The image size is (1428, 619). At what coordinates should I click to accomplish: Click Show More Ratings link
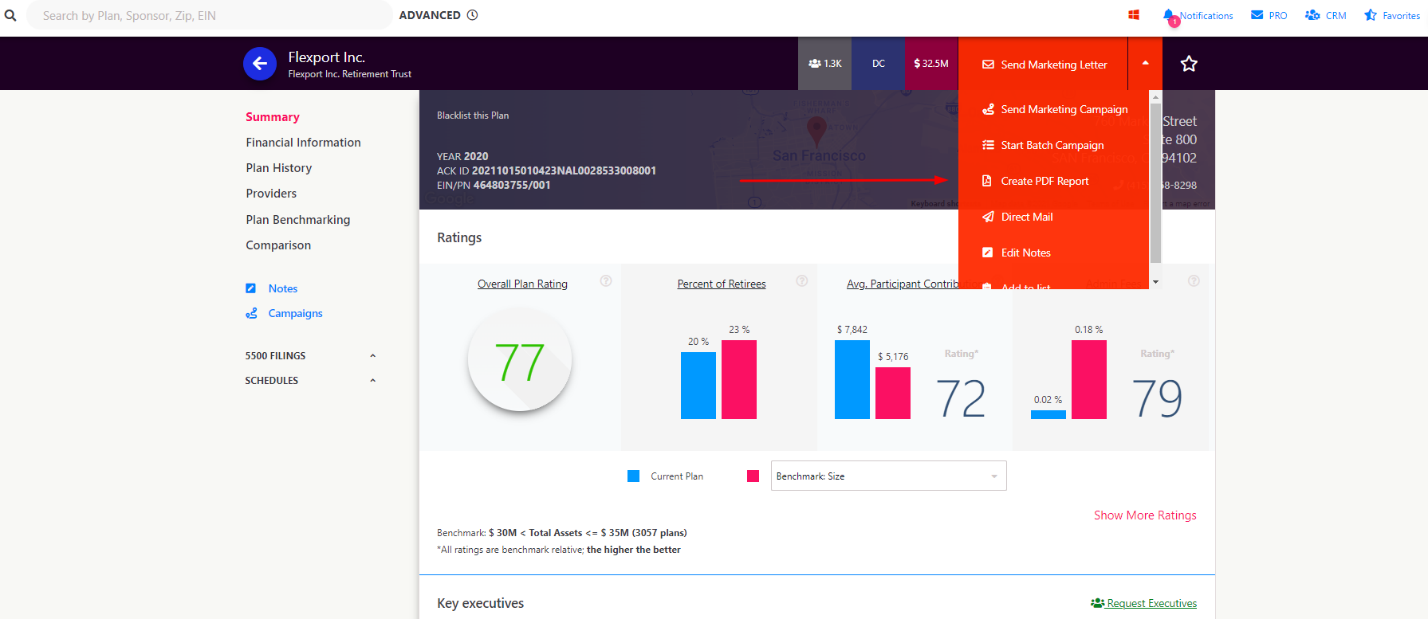click(1144, 515)
